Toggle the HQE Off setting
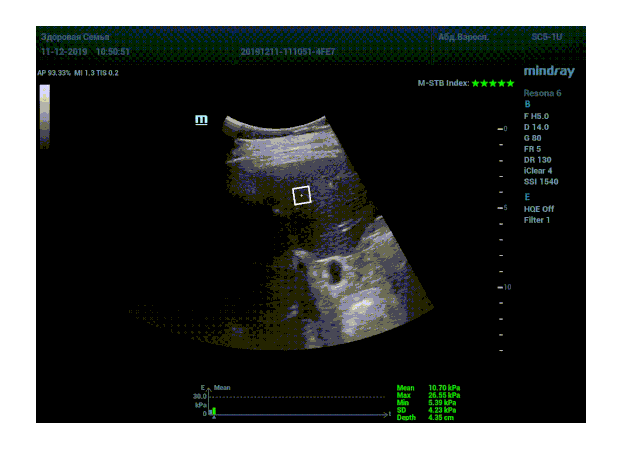This screenshot has width=623, height=450. [x=538, y=209]
